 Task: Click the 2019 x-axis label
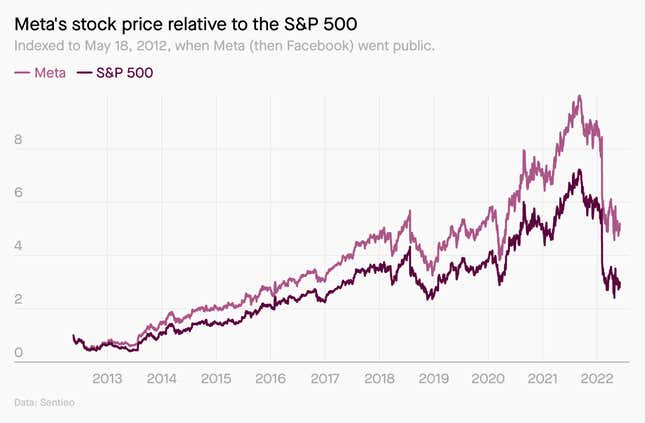(x=434, y=379)
